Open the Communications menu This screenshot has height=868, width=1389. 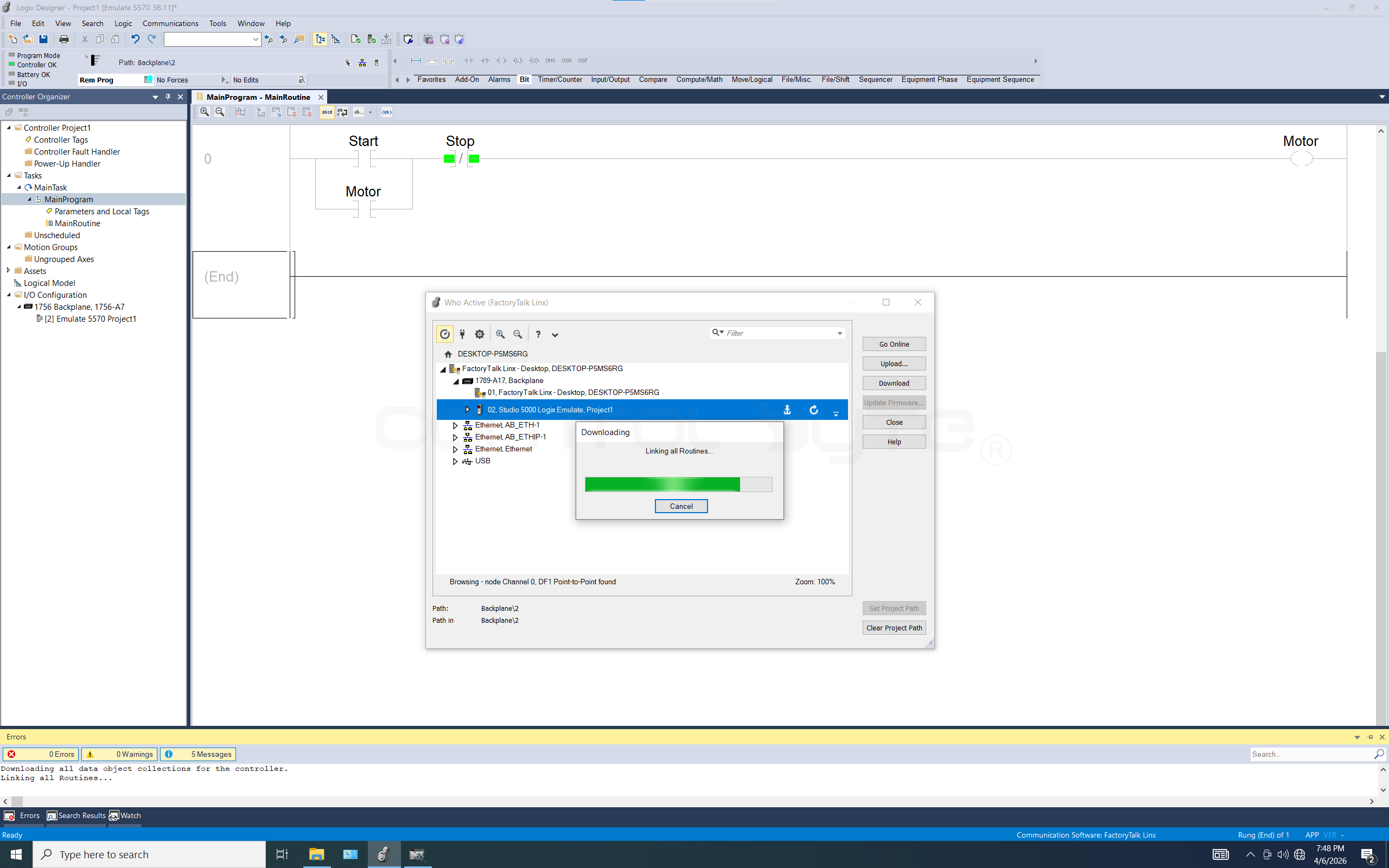(170, 23)
